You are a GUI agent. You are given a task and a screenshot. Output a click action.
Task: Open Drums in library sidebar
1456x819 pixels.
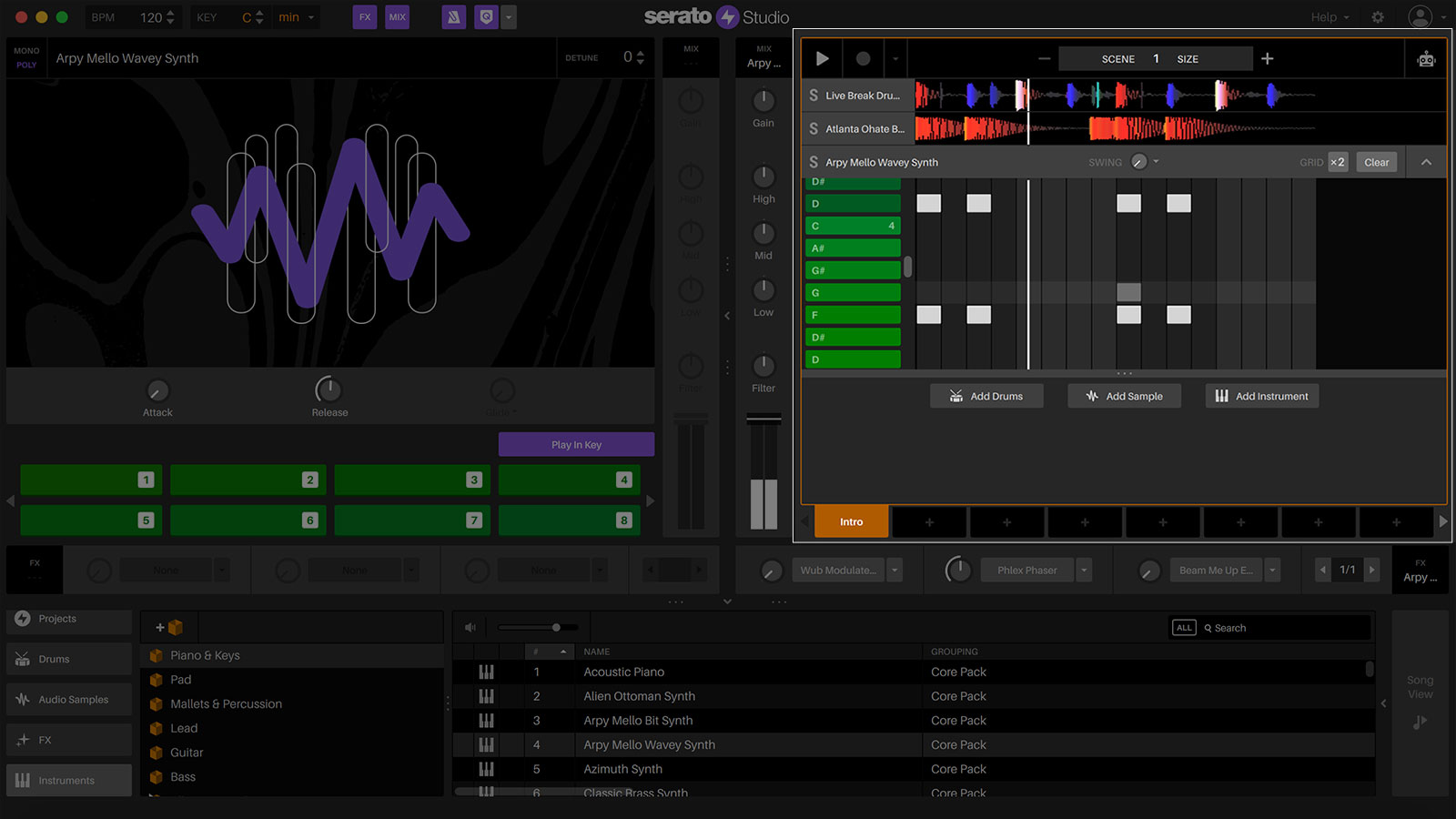[69, 659]
